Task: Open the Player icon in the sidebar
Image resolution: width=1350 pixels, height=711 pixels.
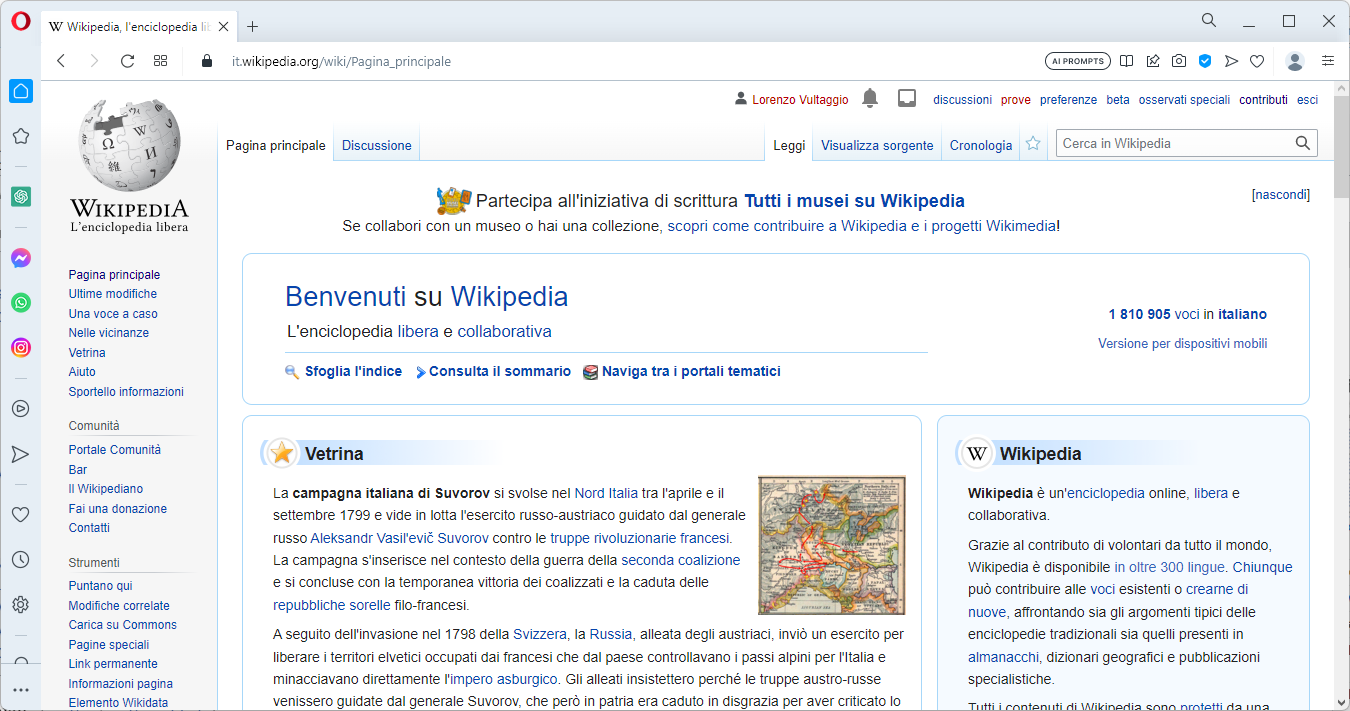Action: 20,408
